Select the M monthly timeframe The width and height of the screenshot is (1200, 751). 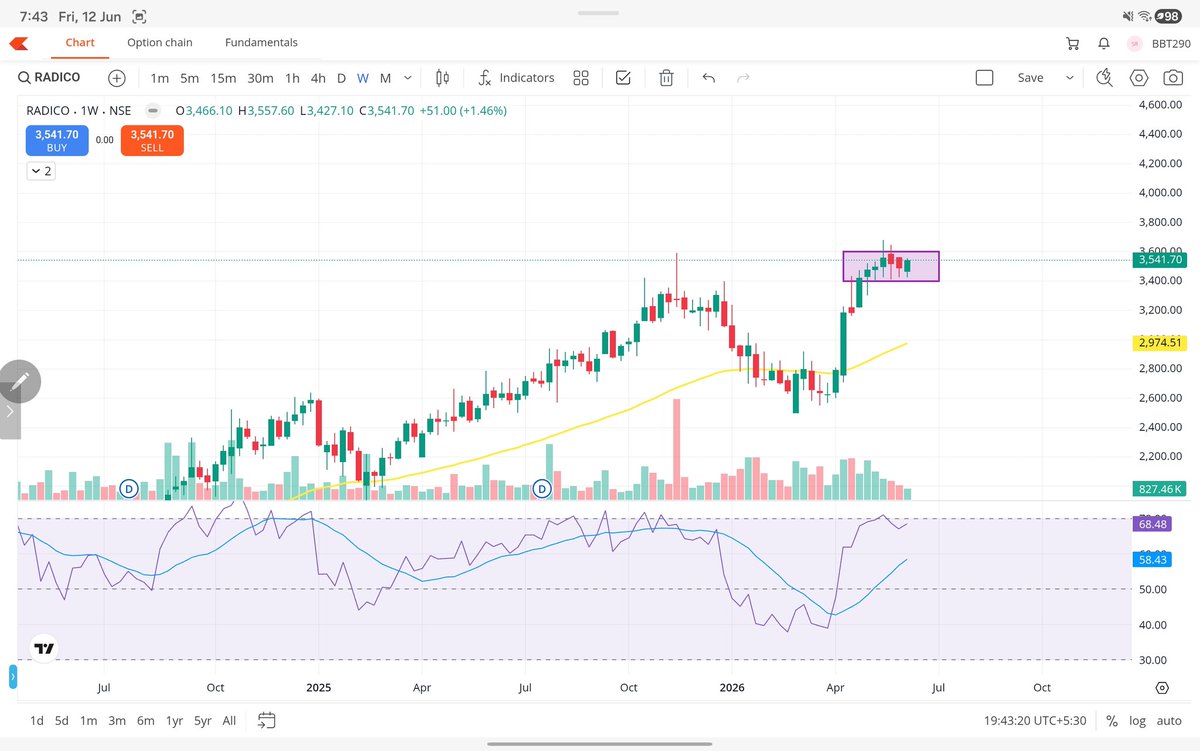[386, 77]
